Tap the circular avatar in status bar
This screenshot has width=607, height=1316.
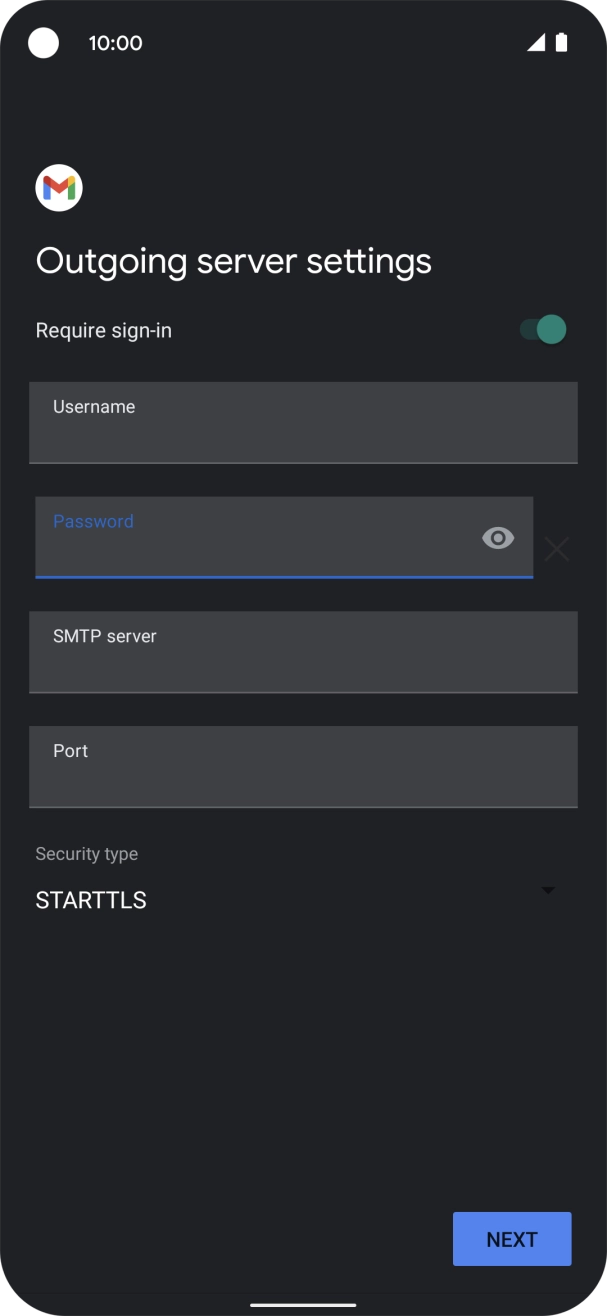point(43,43)
